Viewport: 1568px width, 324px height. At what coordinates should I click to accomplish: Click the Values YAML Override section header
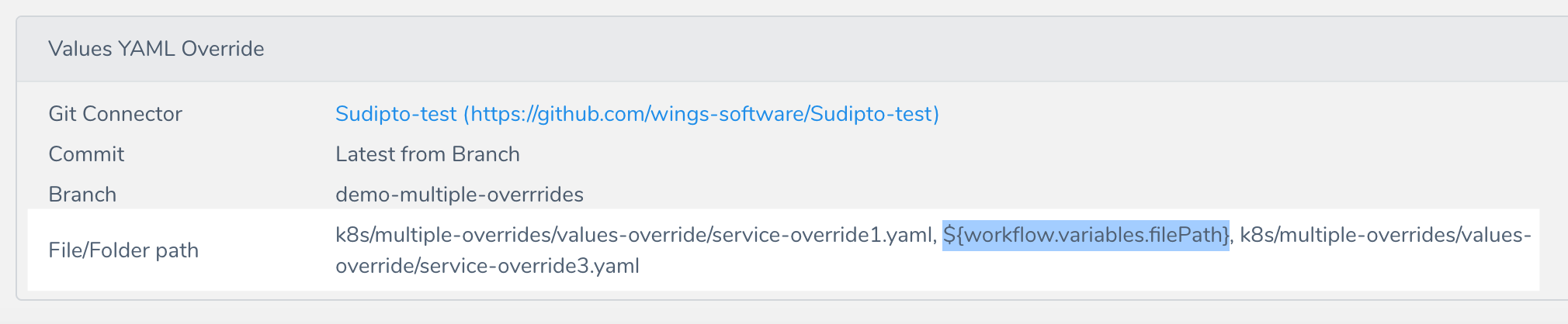tap(792, 49)
